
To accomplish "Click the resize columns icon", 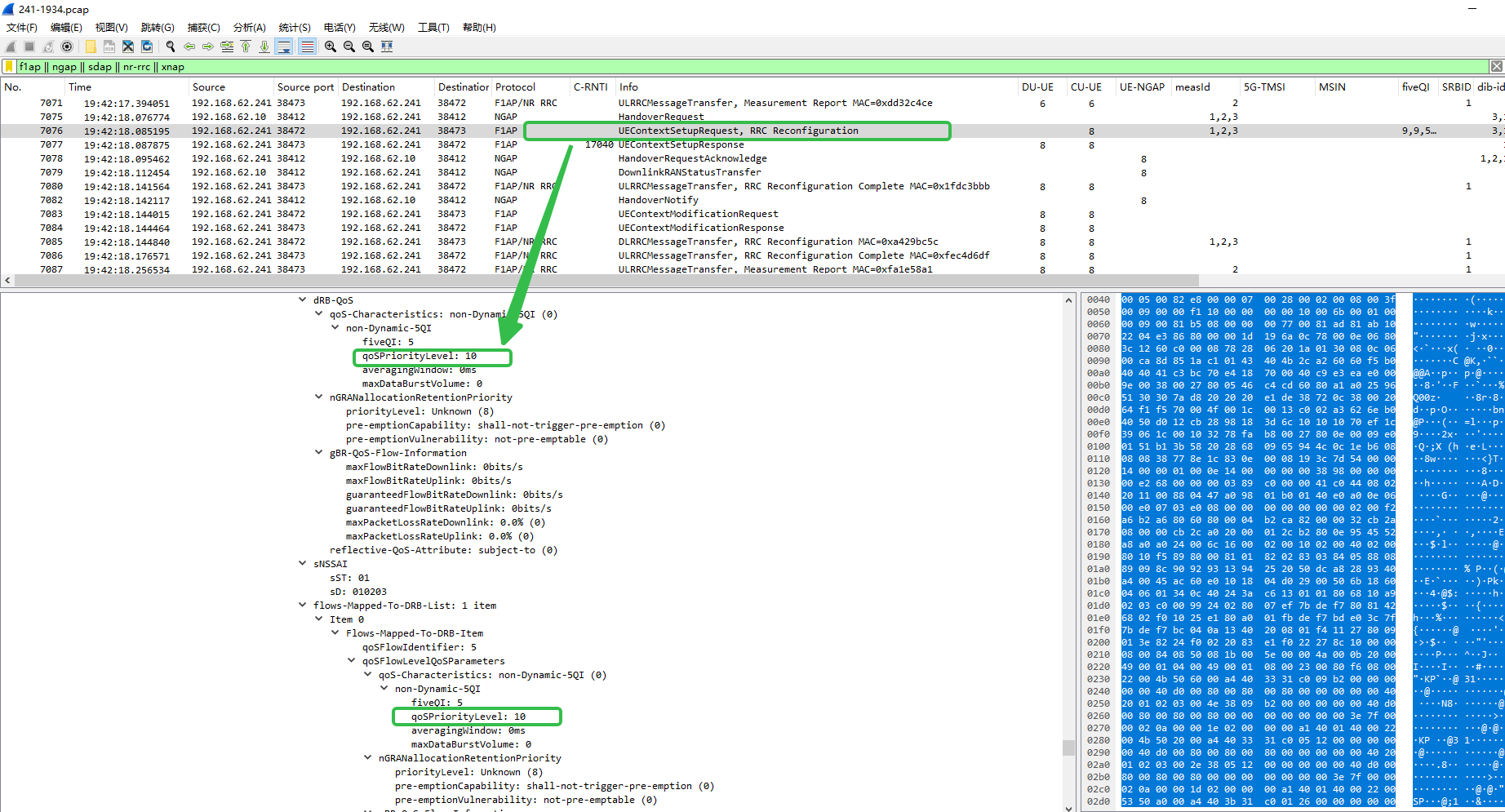I will [387, 47].
